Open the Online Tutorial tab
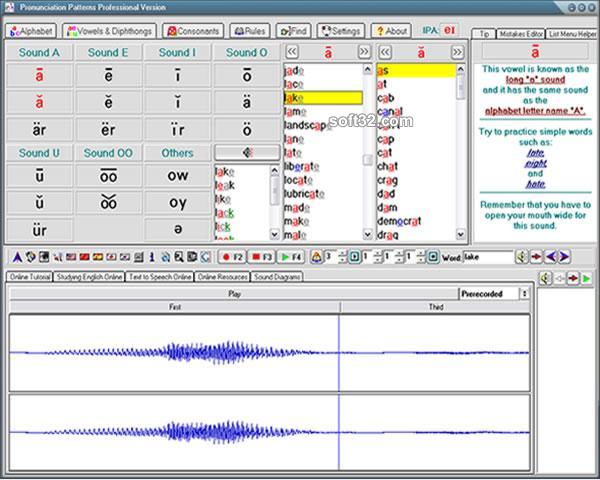600x480 pixels. click(30, 277)
